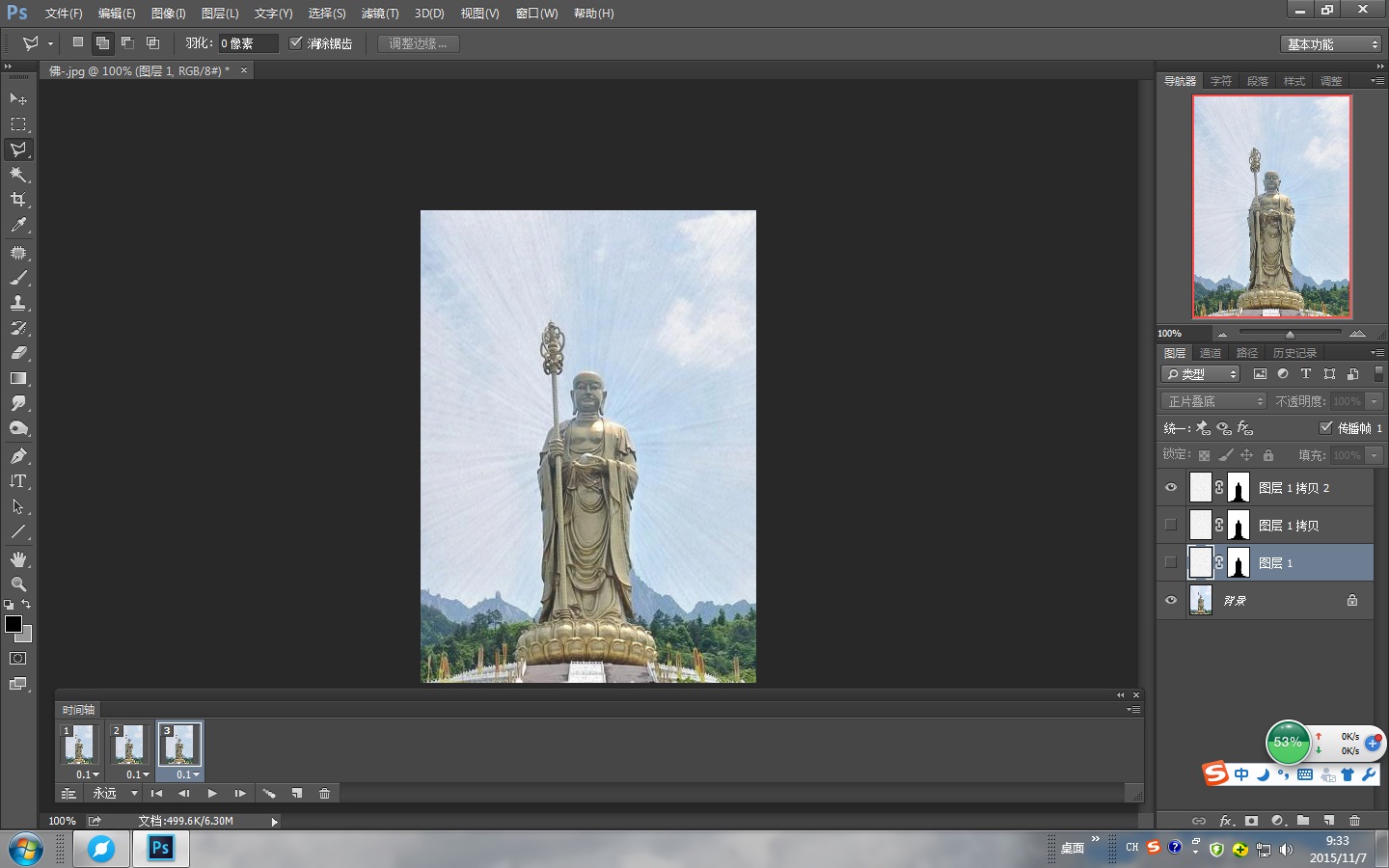The height and width of the screenshot is (868, 1389).
Task: Open the Layers panel flyout menu
Action: point(1376,353)
